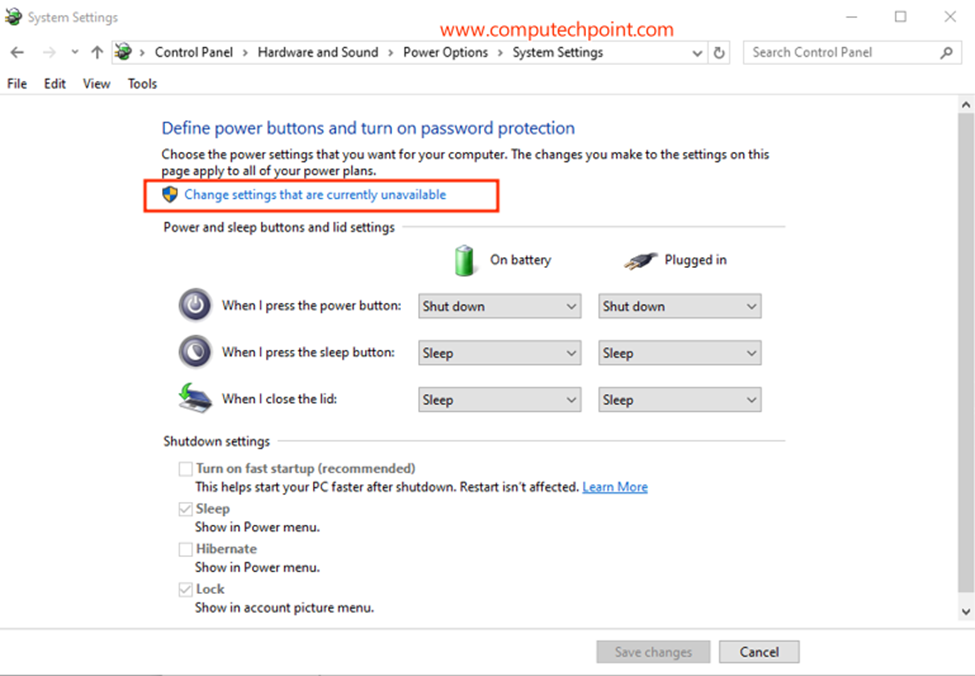Open close the lid On battery dropdown
This screenshot has width=975, height=676.
[x=499, y=399]
